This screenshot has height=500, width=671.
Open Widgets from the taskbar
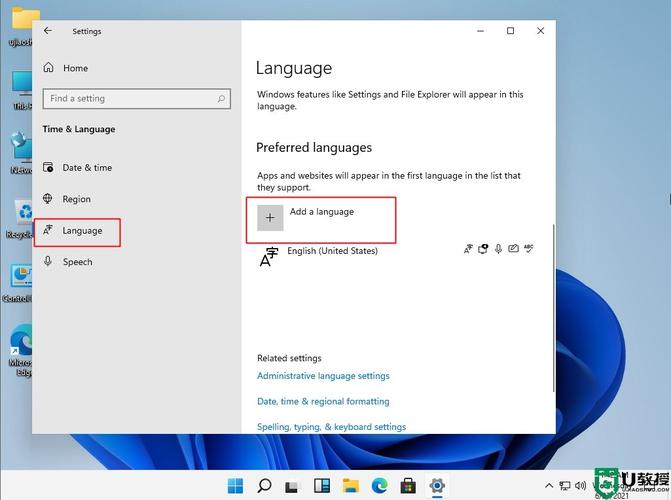tap(322, 486)
